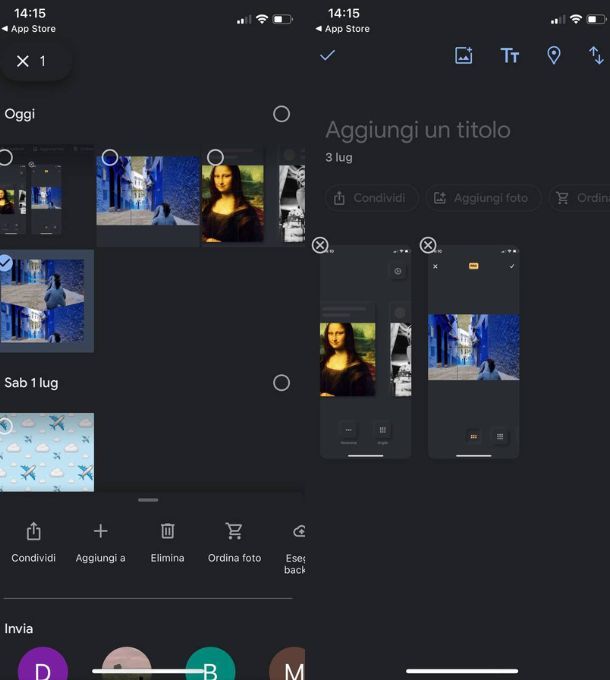
Task: Return to App Store in right screen
Action: pos(343,29)
